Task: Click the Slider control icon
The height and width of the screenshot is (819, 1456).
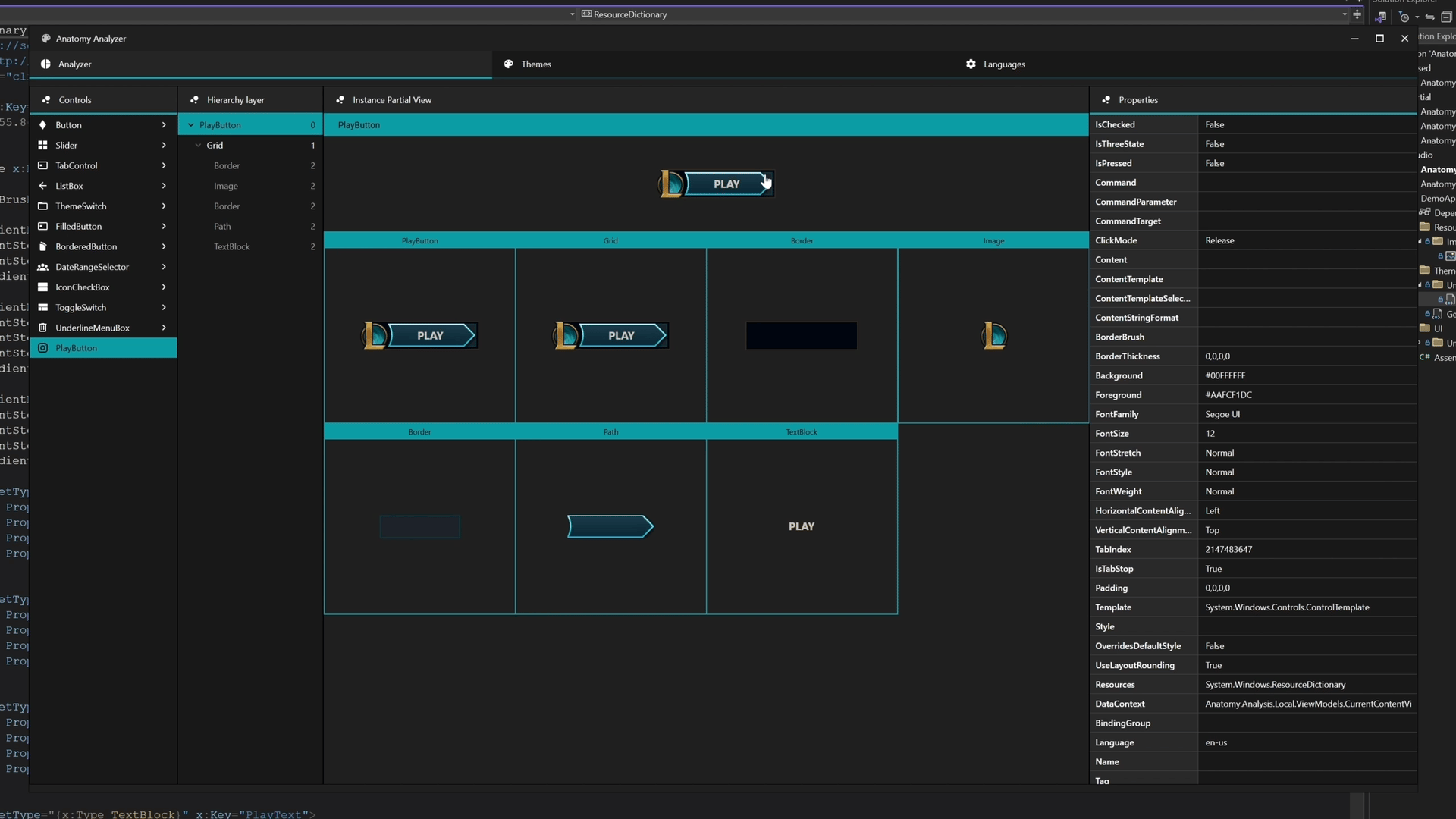Action: (x=42, y=146)
